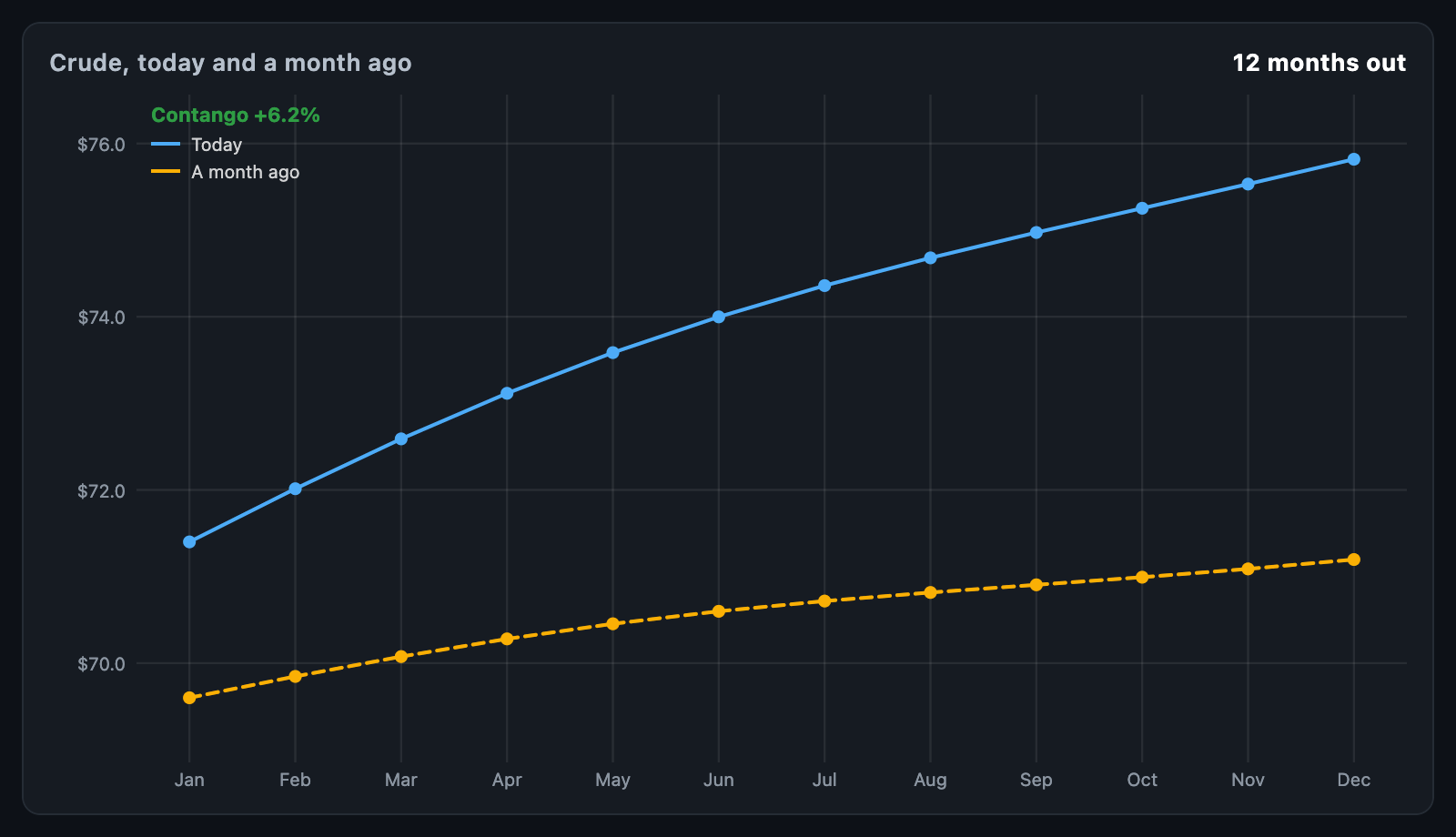Click the $76.0 y-axis label

tap(102, 145)
